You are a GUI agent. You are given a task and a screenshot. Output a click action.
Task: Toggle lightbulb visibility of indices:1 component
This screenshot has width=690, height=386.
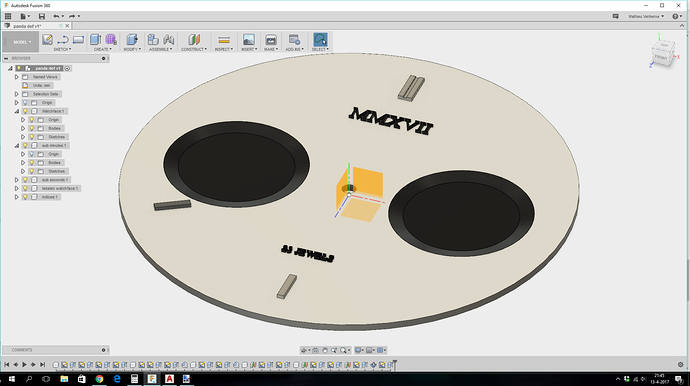click(25, 197)
